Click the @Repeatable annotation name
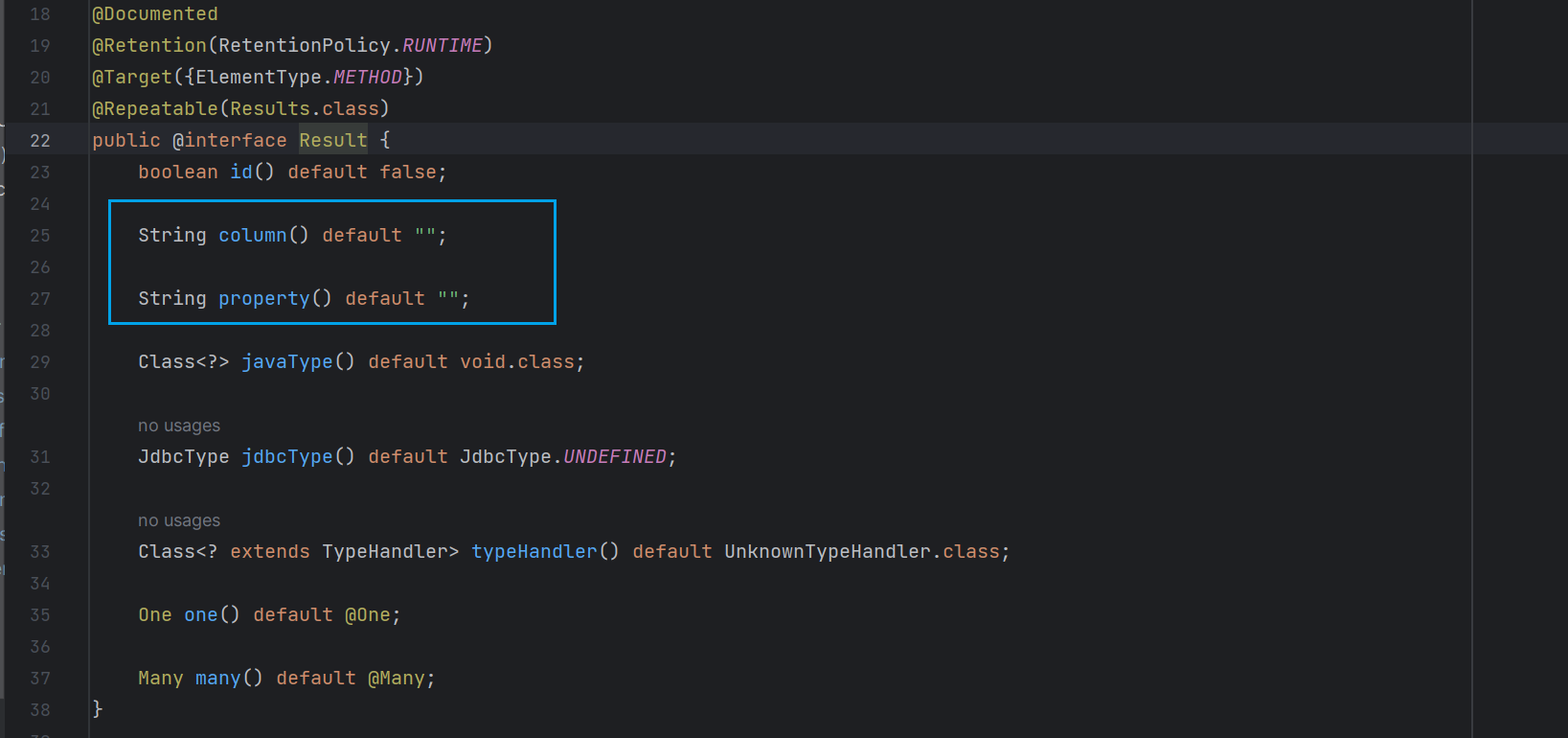This screenshot has width=1568, height=738. point(155,108)
